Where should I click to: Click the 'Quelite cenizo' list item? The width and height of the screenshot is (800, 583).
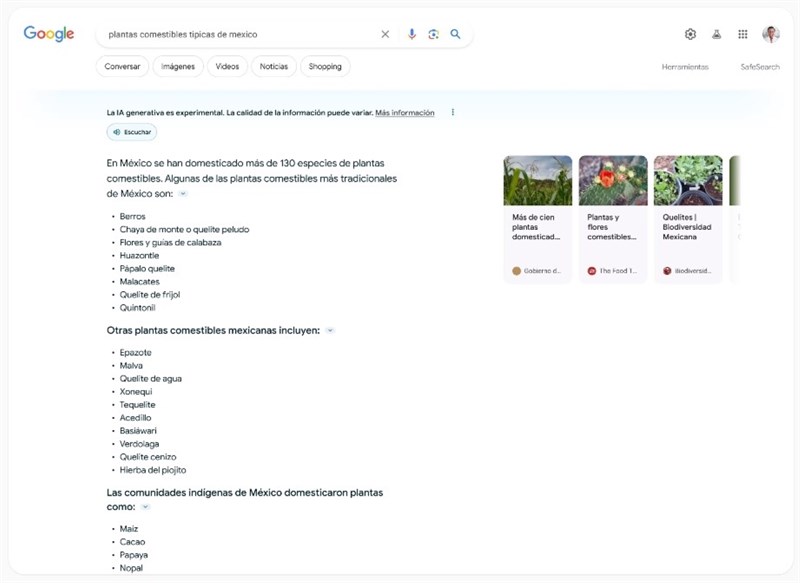(148, 457)
